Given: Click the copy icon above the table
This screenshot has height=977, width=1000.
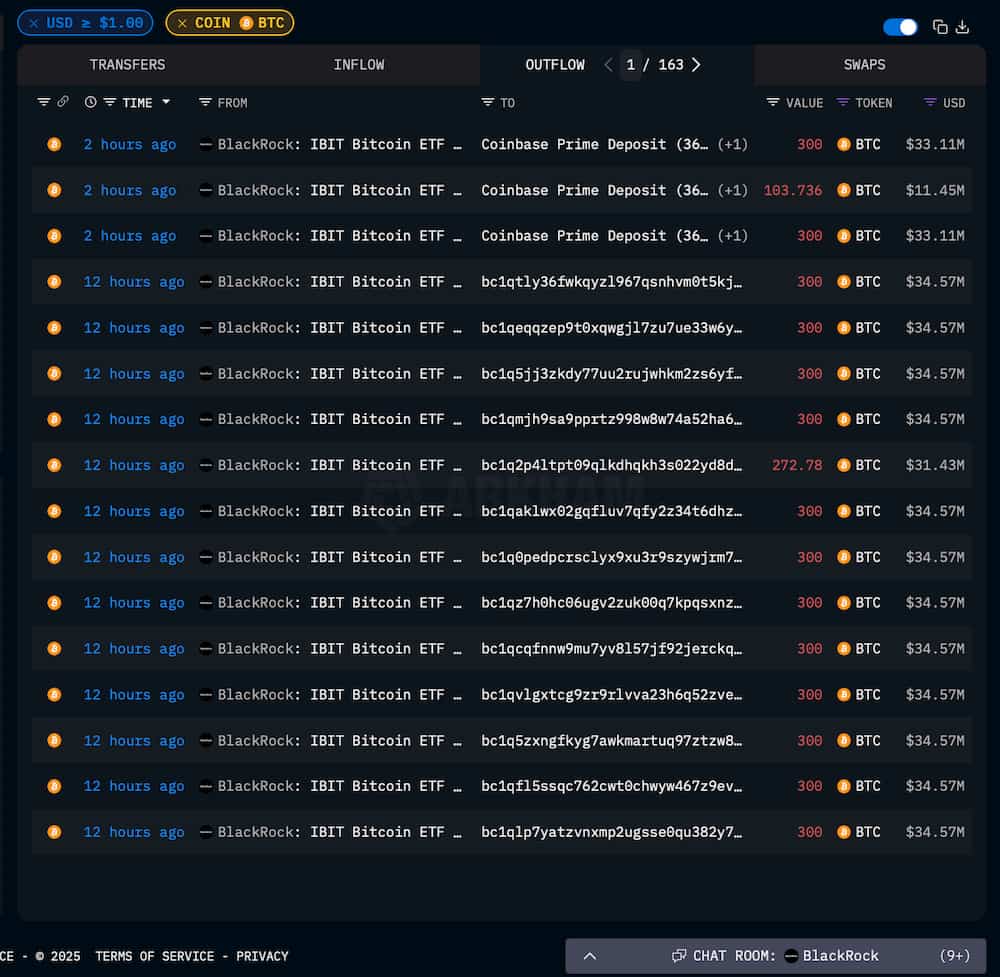Looking at the screenshot, I should pyautogui.click(x=940, y=27).
